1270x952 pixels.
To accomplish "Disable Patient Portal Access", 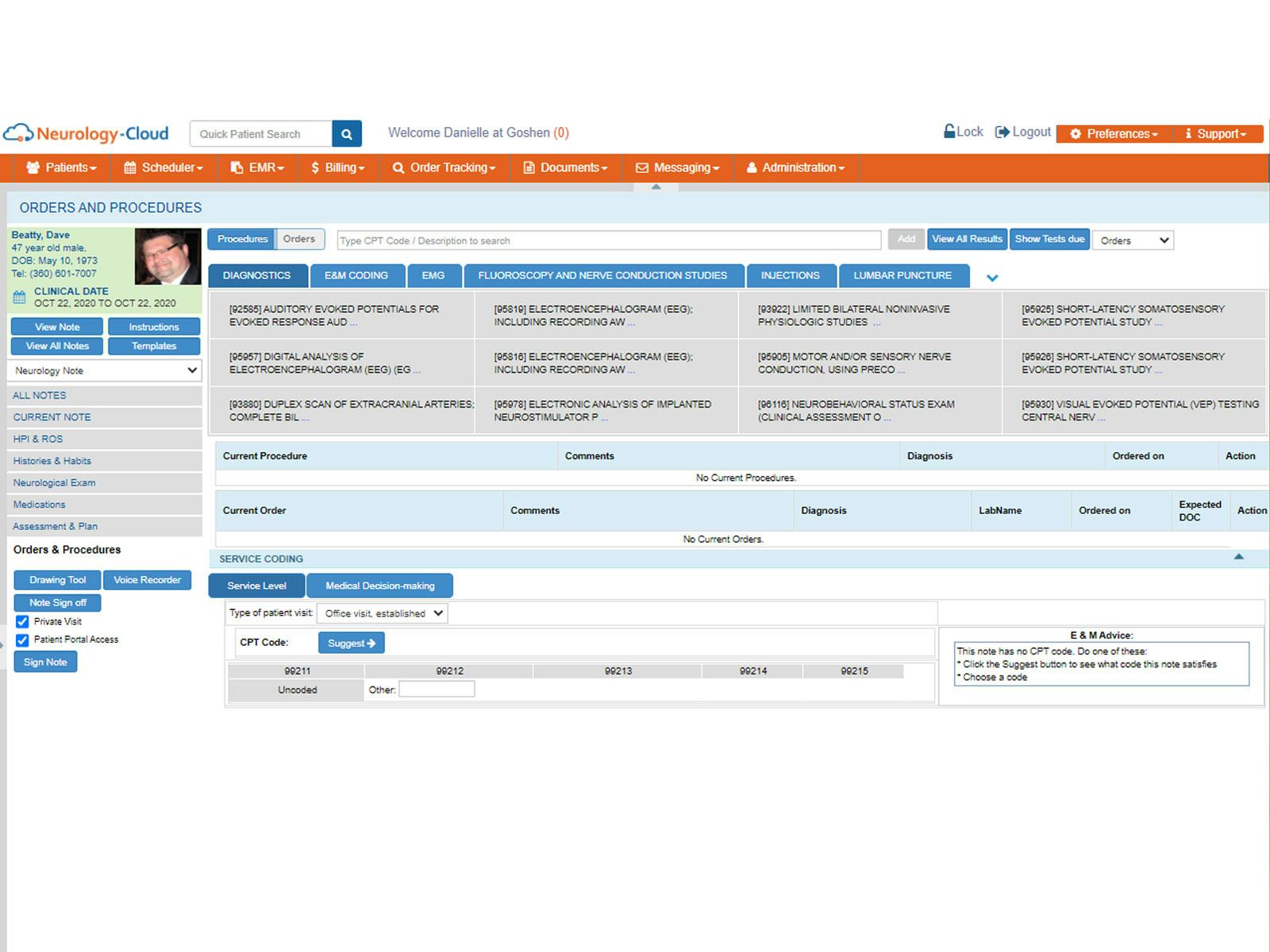I will coord(21,639).
